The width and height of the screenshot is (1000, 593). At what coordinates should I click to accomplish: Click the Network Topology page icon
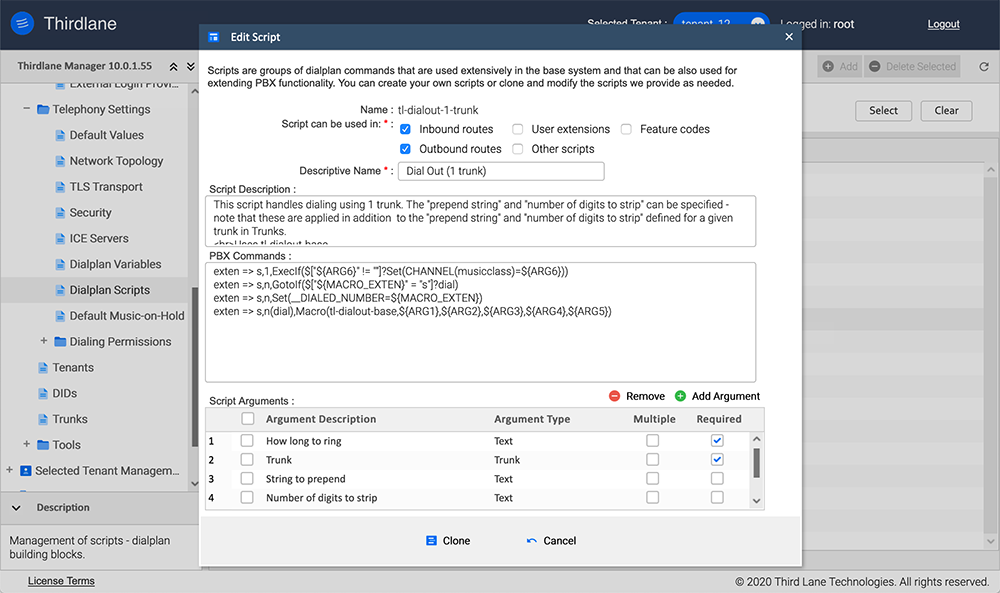[60, 161]
